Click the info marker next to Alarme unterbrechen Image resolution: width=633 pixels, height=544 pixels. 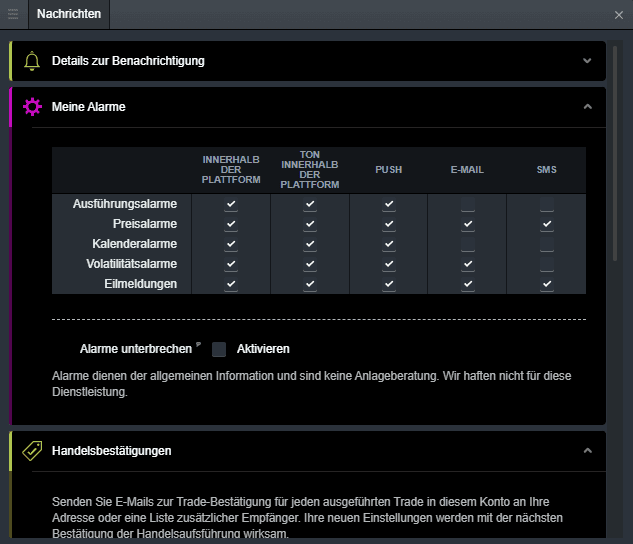(x=198, y=345)
